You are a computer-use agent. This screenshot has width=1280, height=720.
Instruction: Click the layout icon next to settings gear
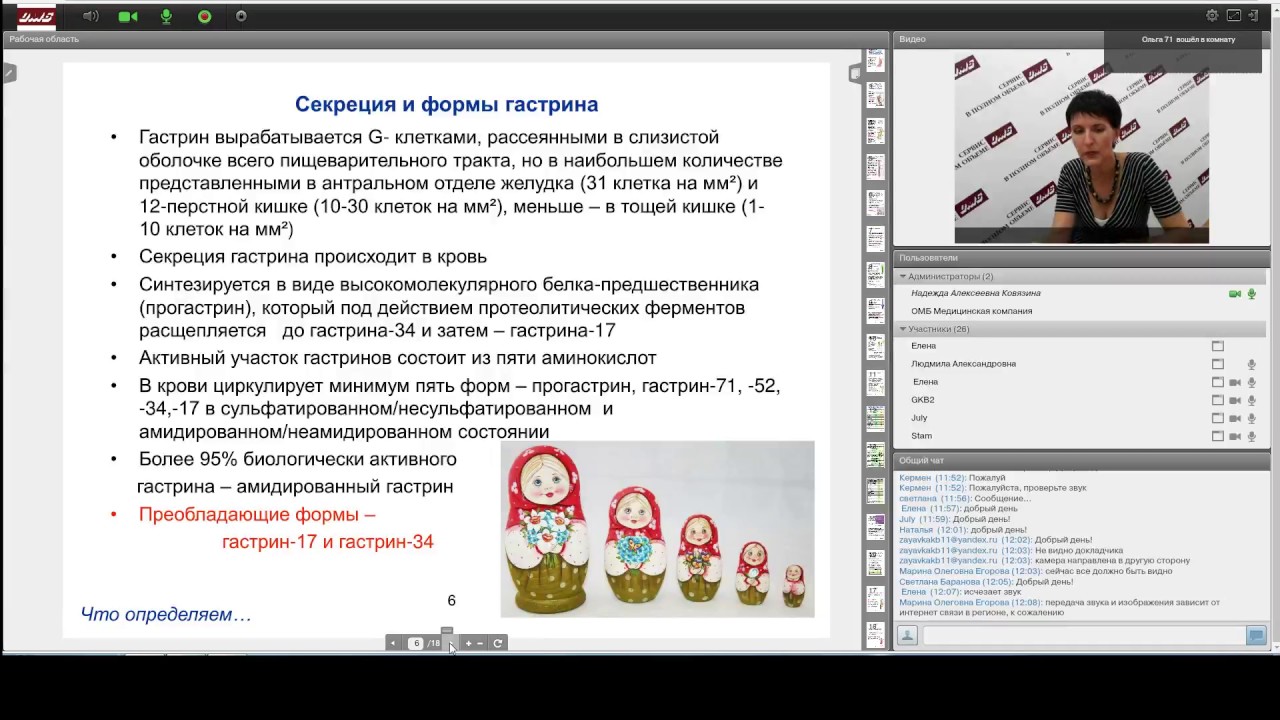pyautogui.click(x=1234, y=15)
